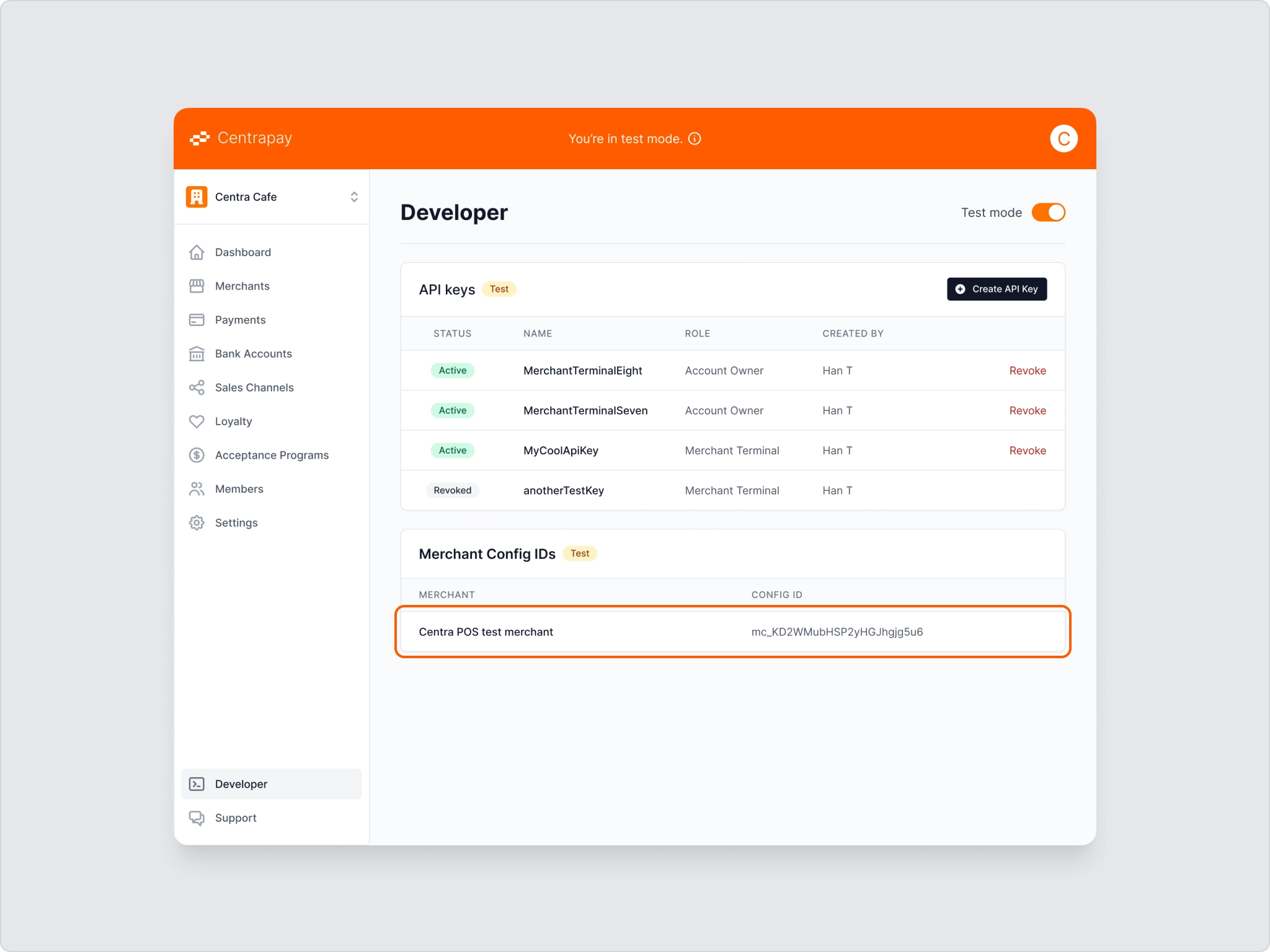Click Active badge for MyCoolApiKey

click(x=453, y=451)
